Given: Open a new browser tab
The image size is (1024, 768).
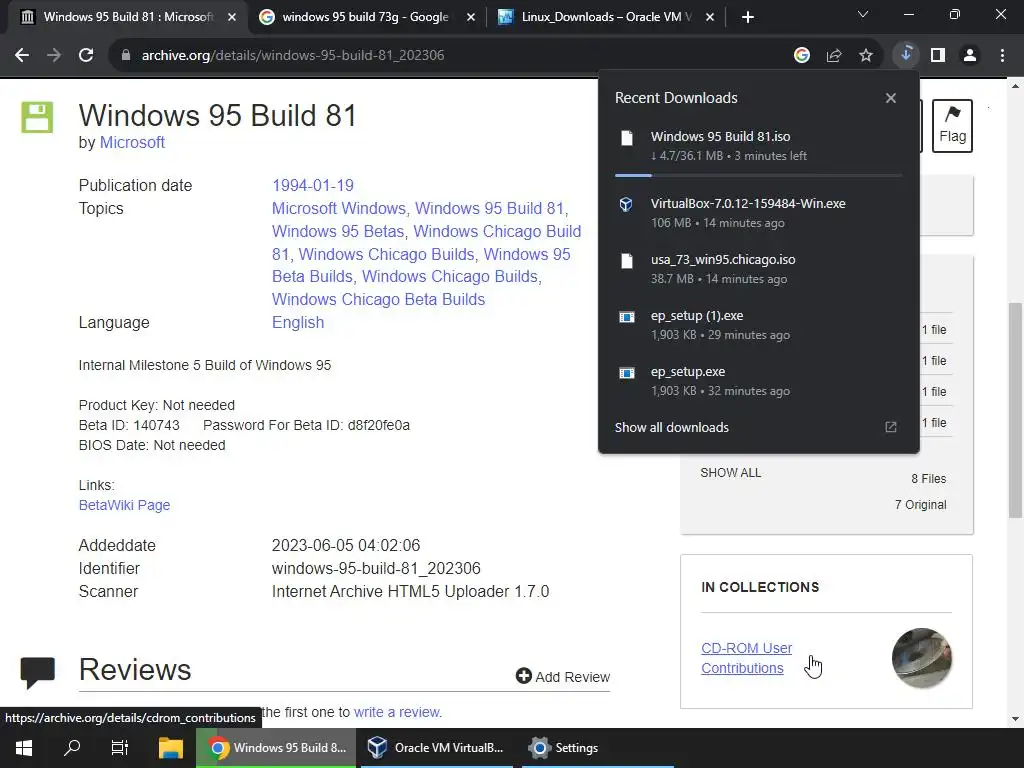Looking at the screenshot, I should coord(748,17).
